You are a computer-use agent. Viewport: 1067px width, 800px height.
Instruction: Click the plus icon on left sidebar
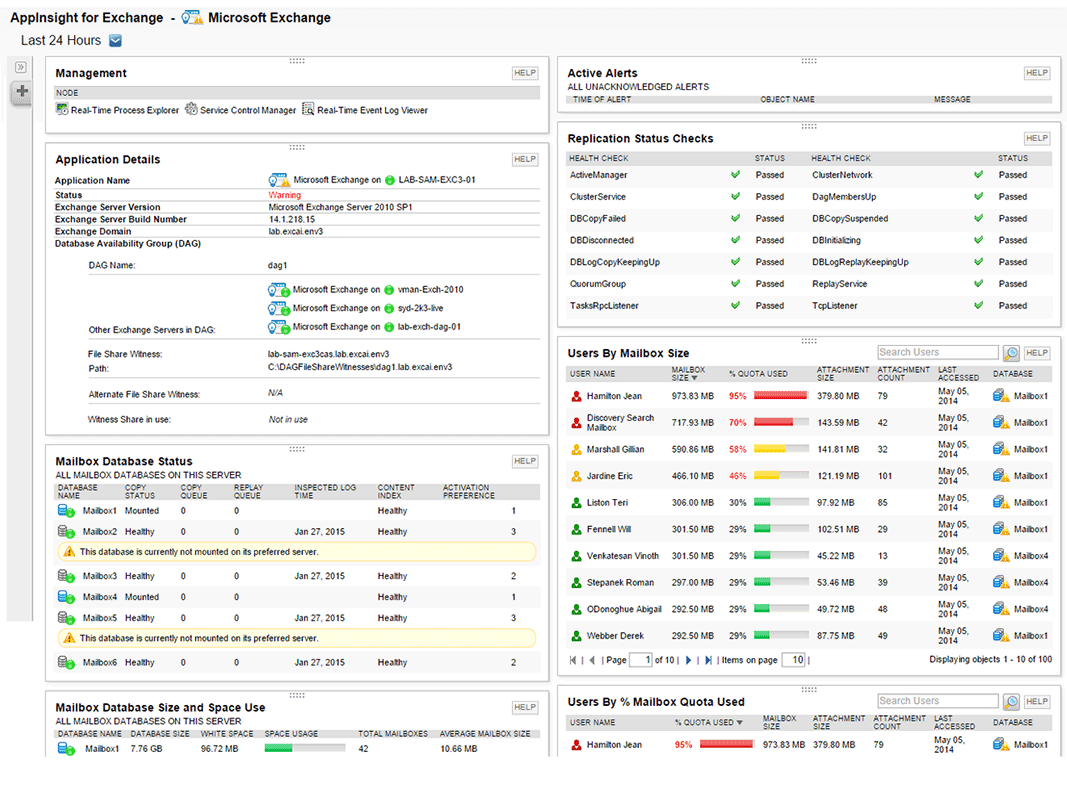(22, 92)
